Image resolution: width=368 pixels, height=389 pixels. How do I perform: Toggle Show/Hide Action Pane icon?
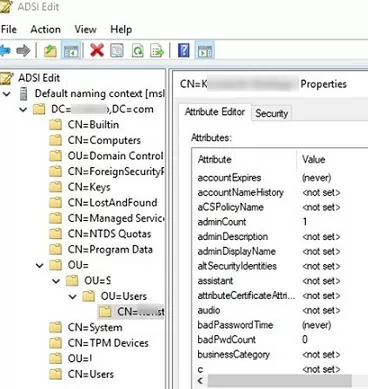(x=204, y=51)
